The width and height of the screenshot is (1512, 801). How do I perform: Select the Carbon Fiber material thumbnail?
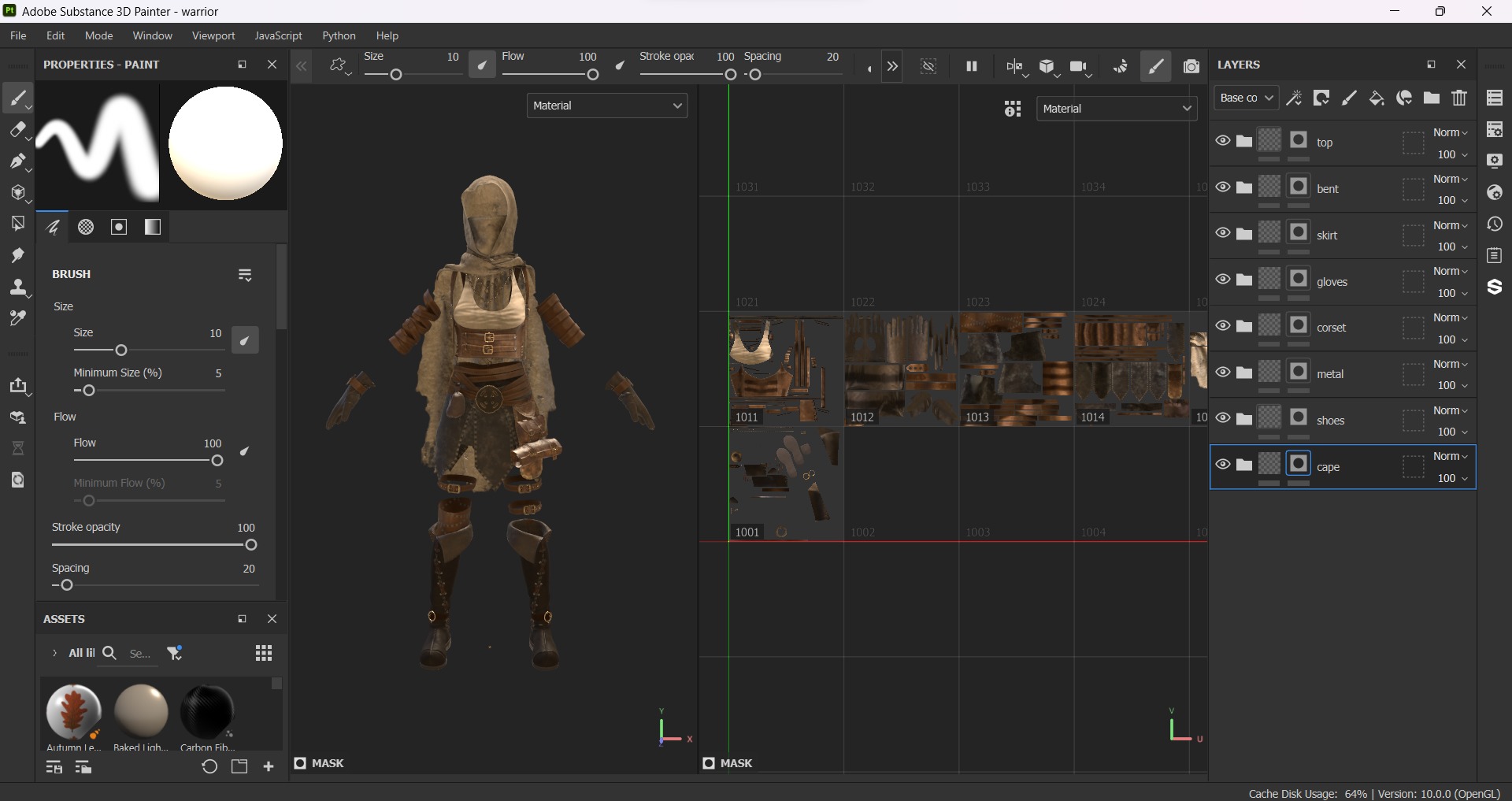[x=207, y=711]
